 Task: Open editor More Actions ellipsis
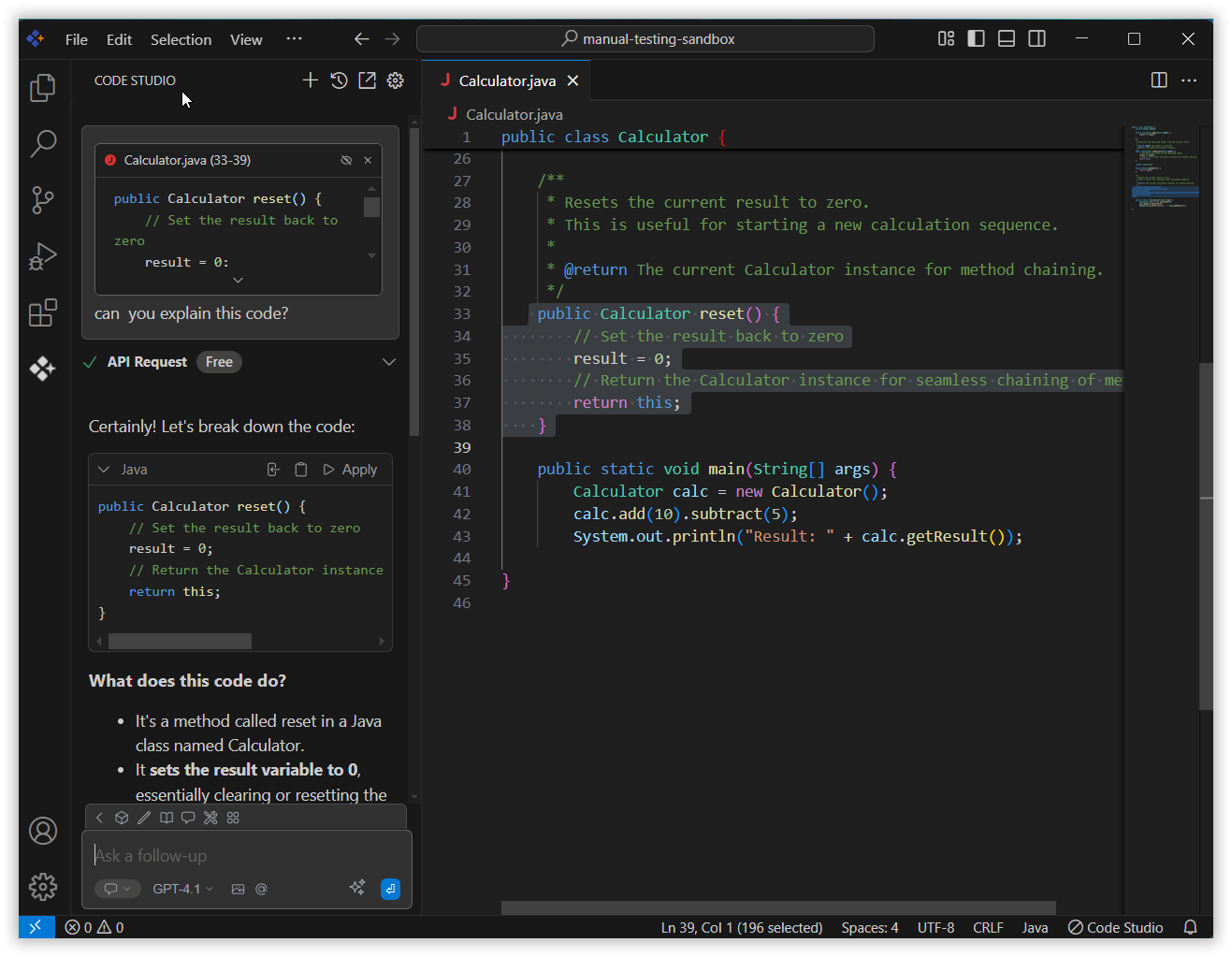coord(1189,80)
